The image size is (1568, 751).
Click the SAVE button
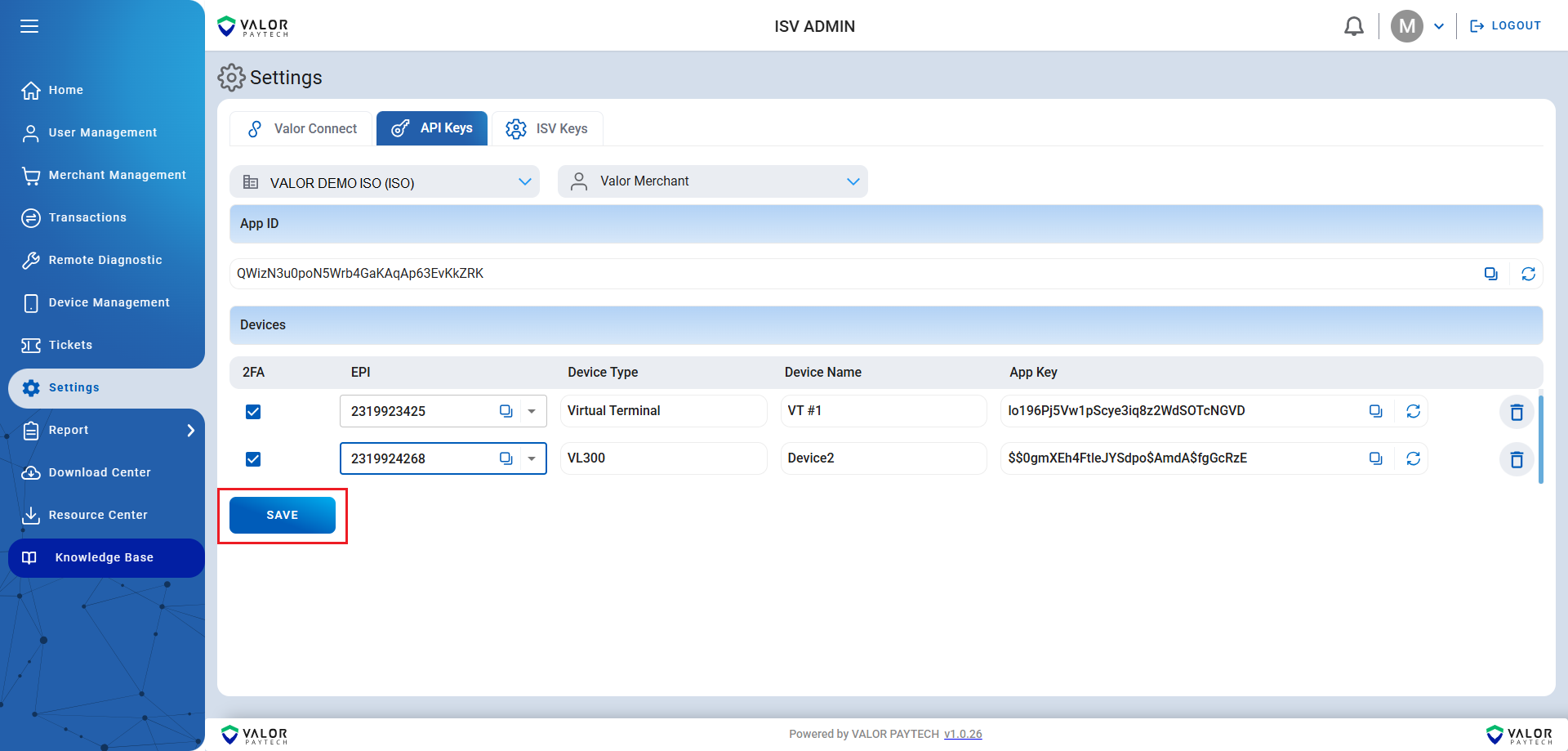tap(283, 515)
